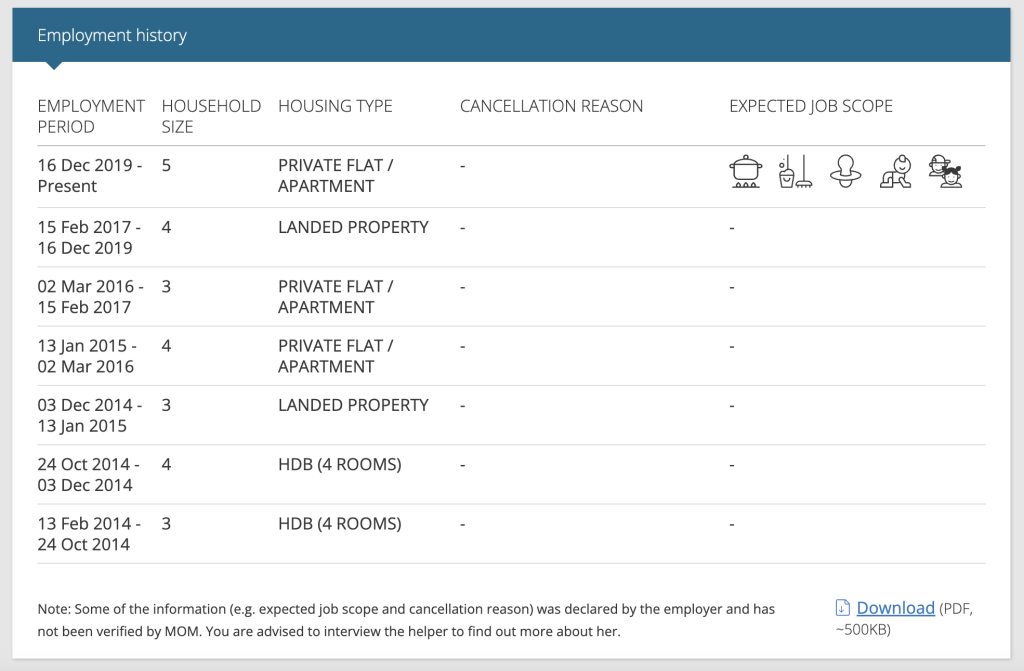Click the pacifier infant care icon
Image resolution: width=1024 pixels, height=671 pixels.
click(845, 172)
